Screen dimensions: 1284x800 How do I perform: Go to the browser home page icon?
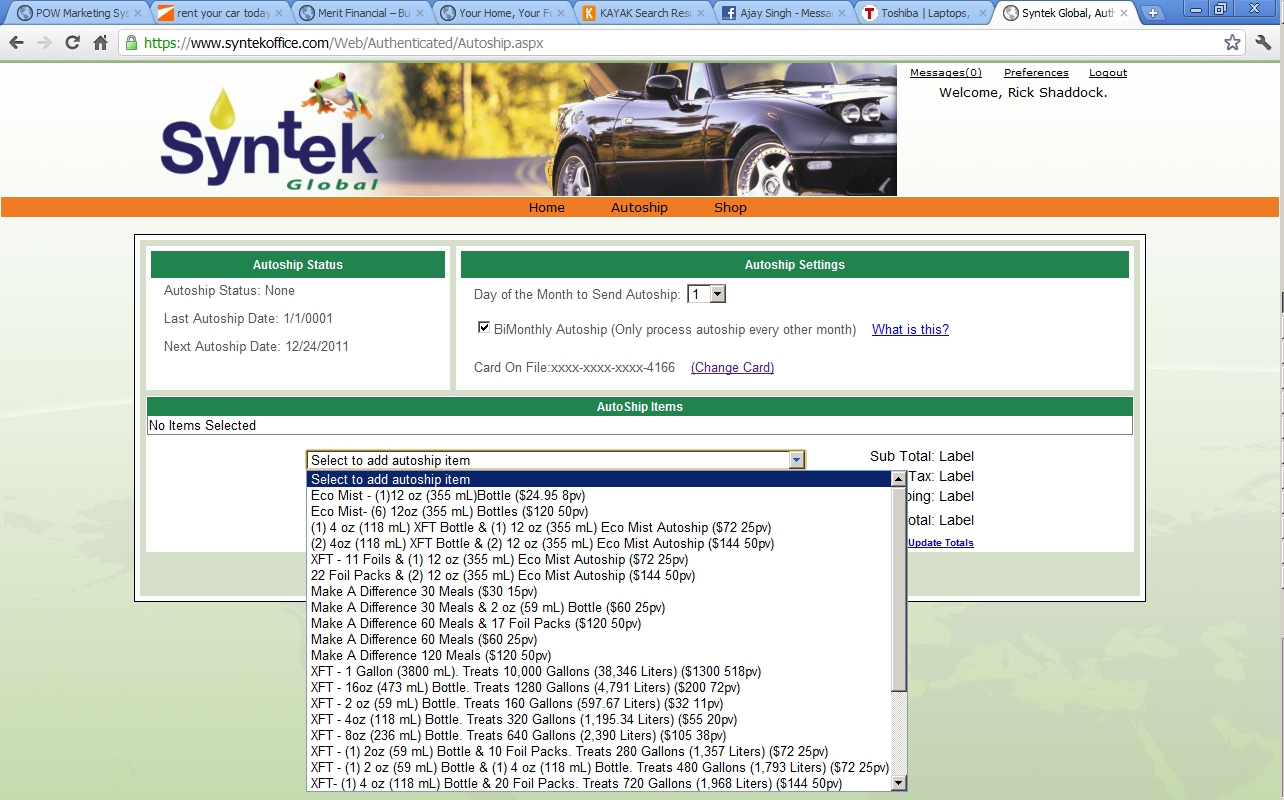[x=100, y=43]
